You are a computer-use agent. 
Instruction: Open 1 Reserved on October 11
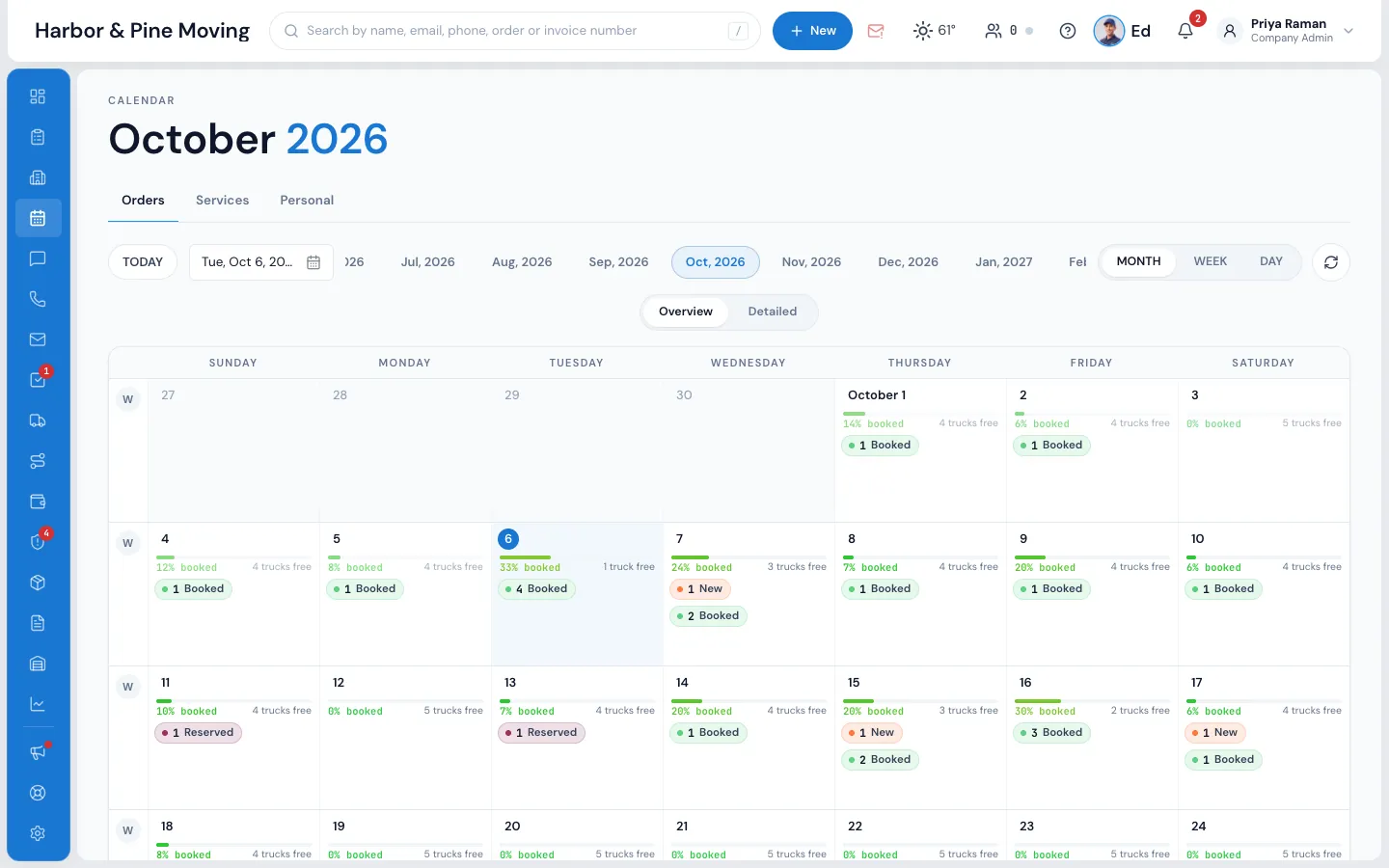point(199,733)
